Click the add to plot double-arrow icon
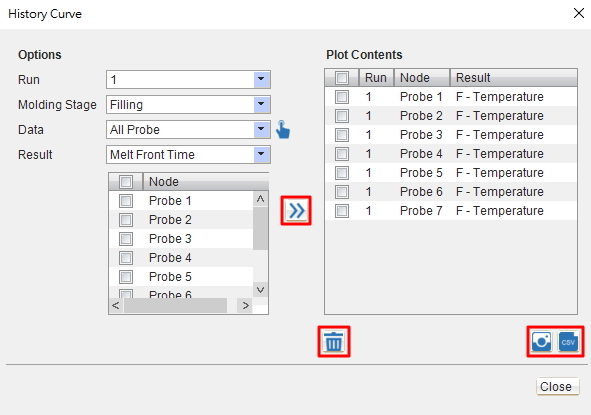Image resolution: width=591 pixels, height=415 pixels. click(296, 210)
